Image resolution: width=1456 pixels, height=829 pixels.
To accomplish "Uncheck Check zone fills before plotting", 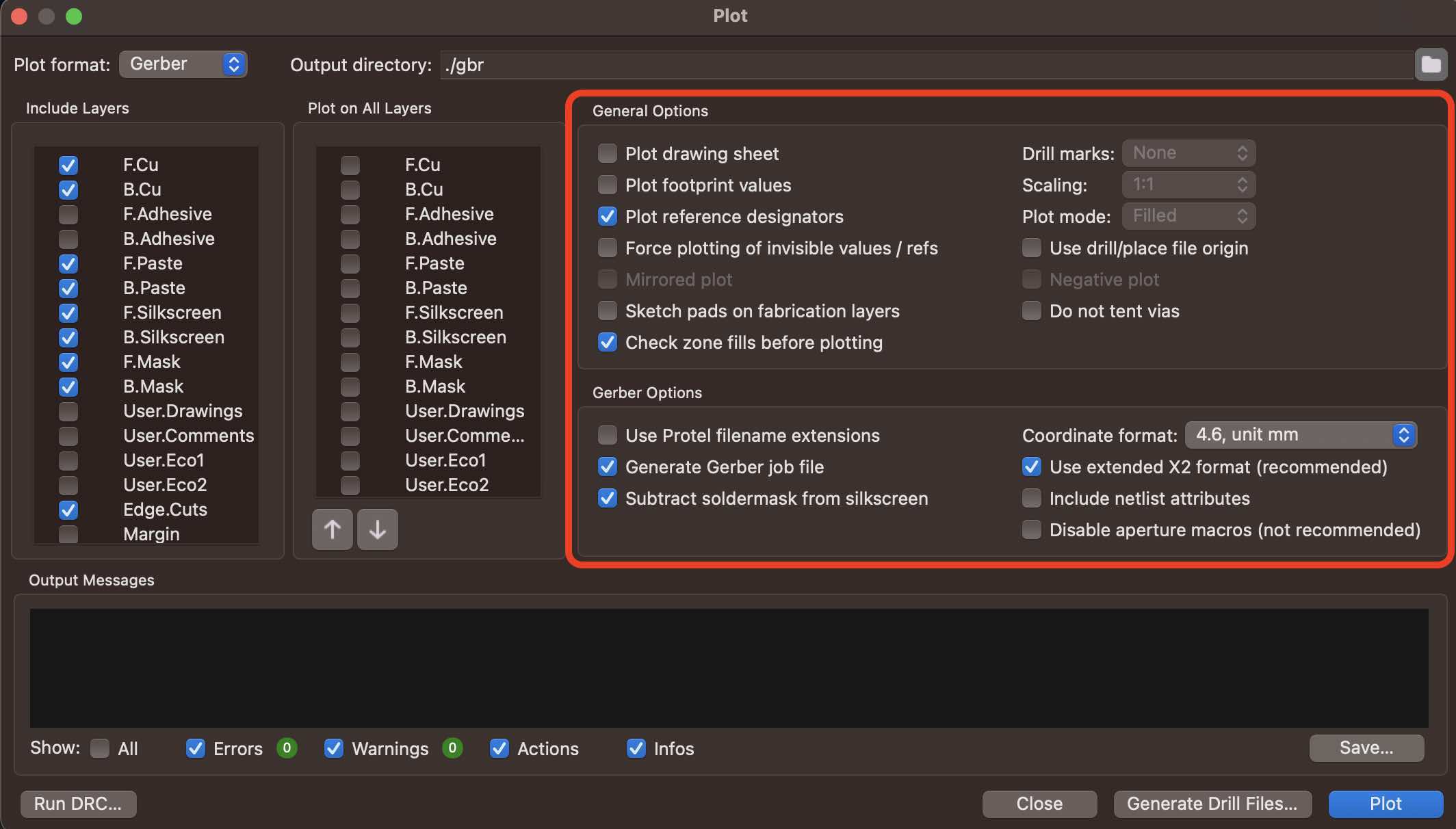I will tap(608, 342).
